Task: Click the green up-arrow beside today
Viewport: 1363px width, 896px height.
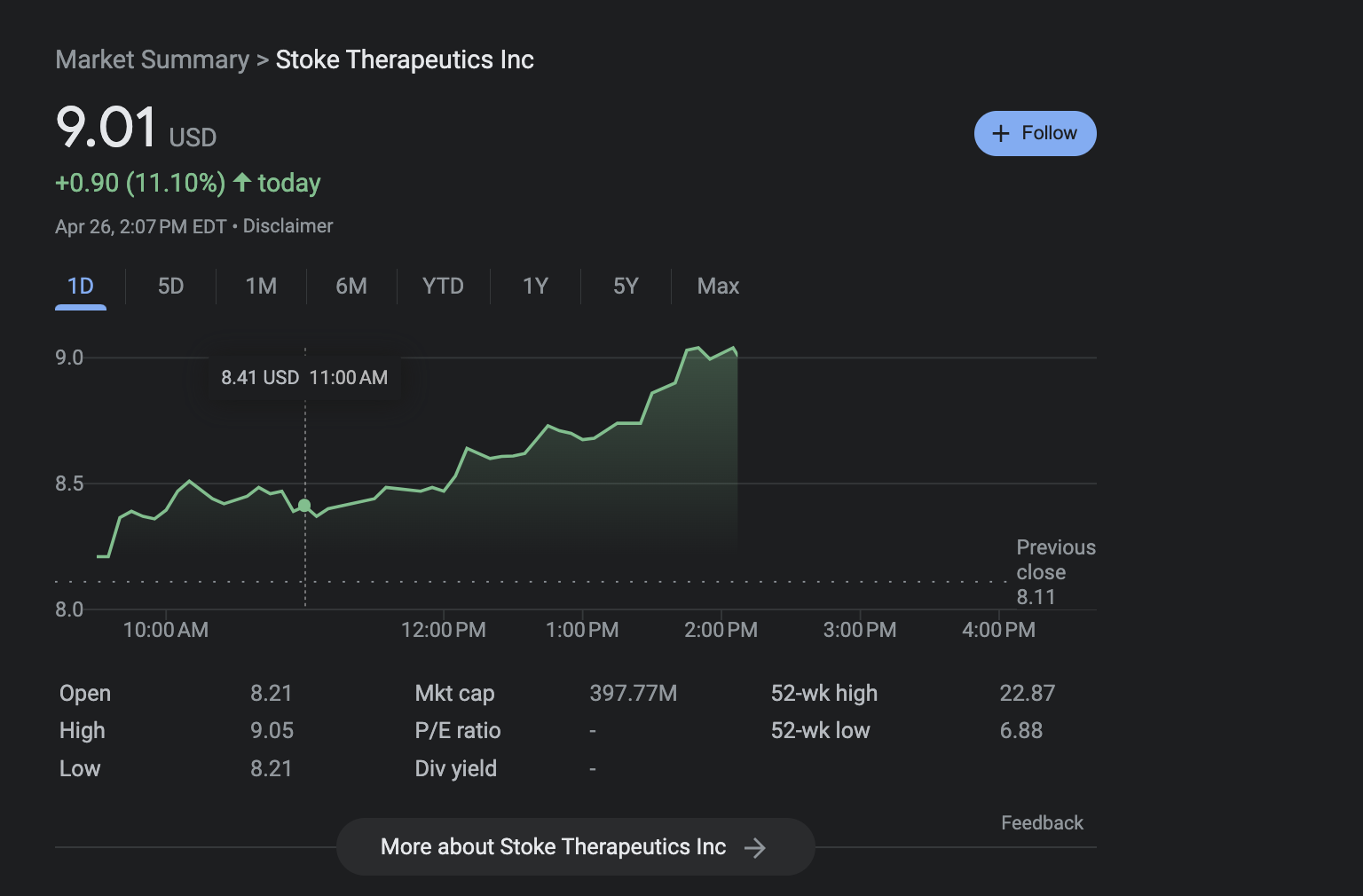Action: point(242,182)
